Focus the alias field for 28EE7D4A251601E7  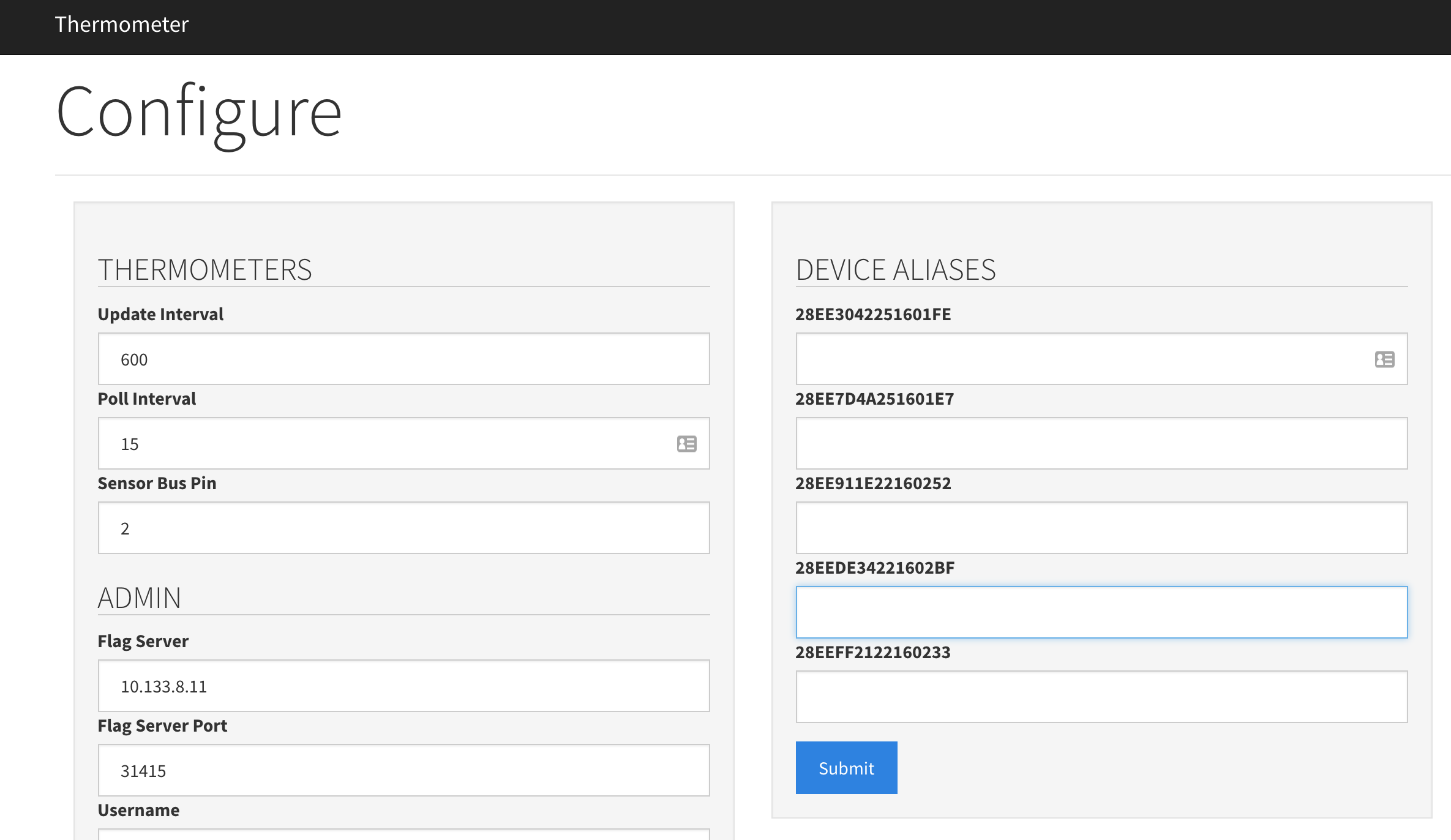tap(1101, 444)
